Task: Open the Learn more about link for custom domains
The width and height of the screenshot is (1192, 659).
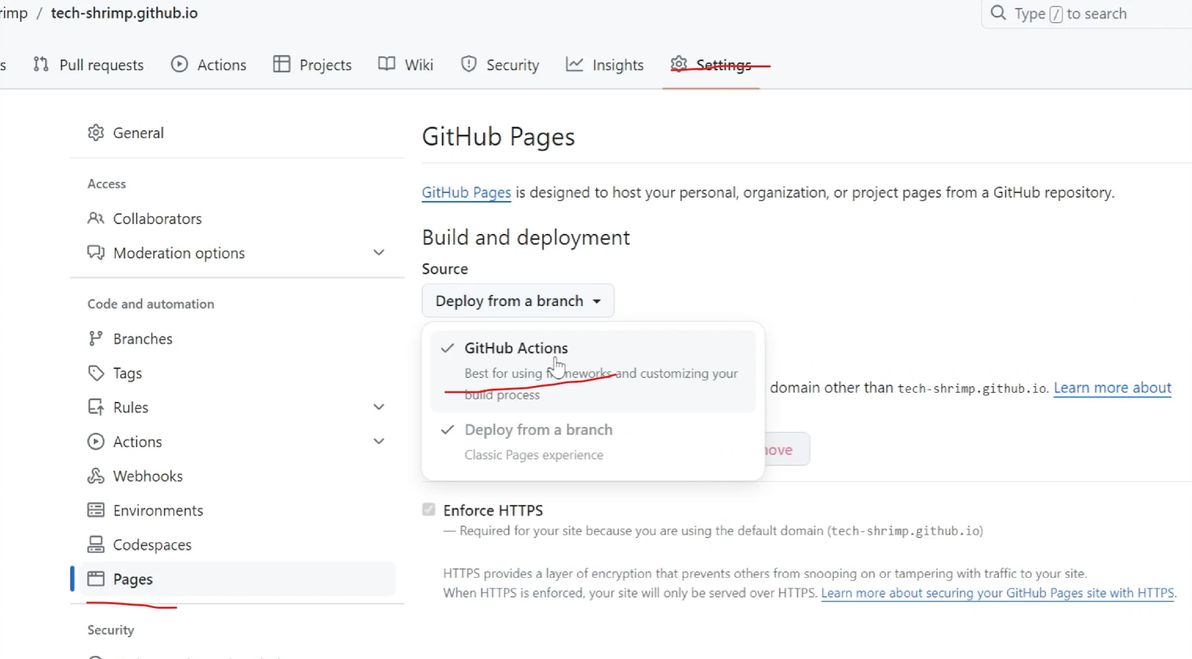Action: click(1112, 388)
